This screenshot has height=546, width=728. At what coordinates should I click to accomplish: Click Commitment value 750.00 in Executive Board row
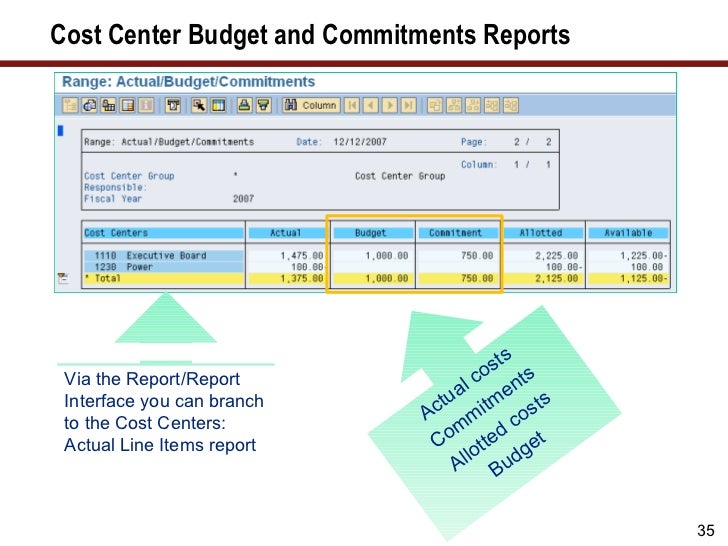[x=477, y=255]
